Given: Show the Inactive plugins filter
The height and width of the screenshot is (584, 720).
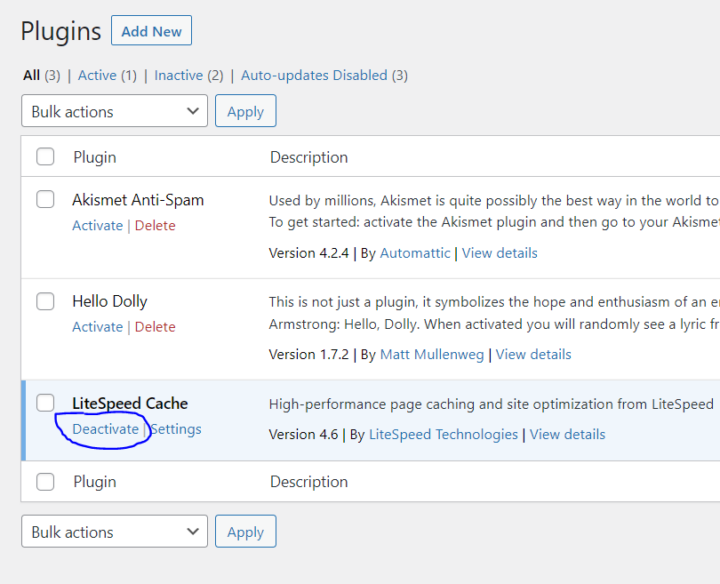Looking at the screenshot, I should point(178,75).
